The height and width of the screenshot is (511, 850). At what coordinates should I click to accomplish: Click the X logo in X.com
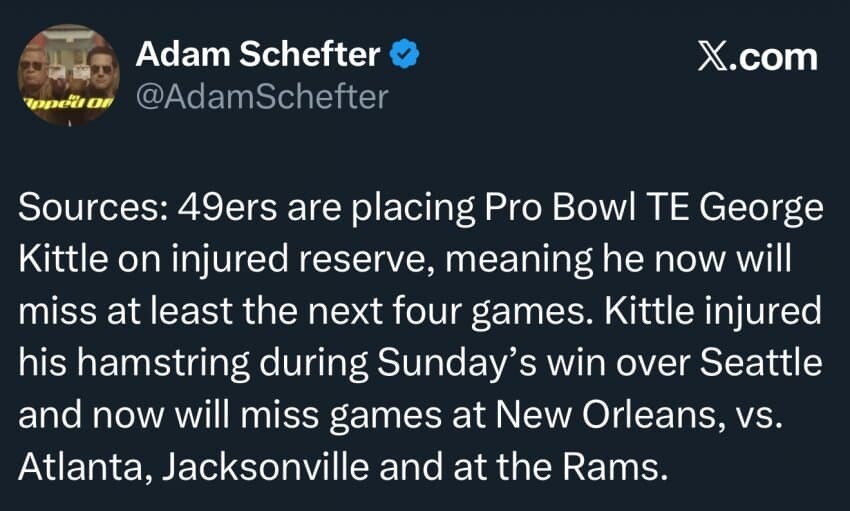click(x=712, y=57)
